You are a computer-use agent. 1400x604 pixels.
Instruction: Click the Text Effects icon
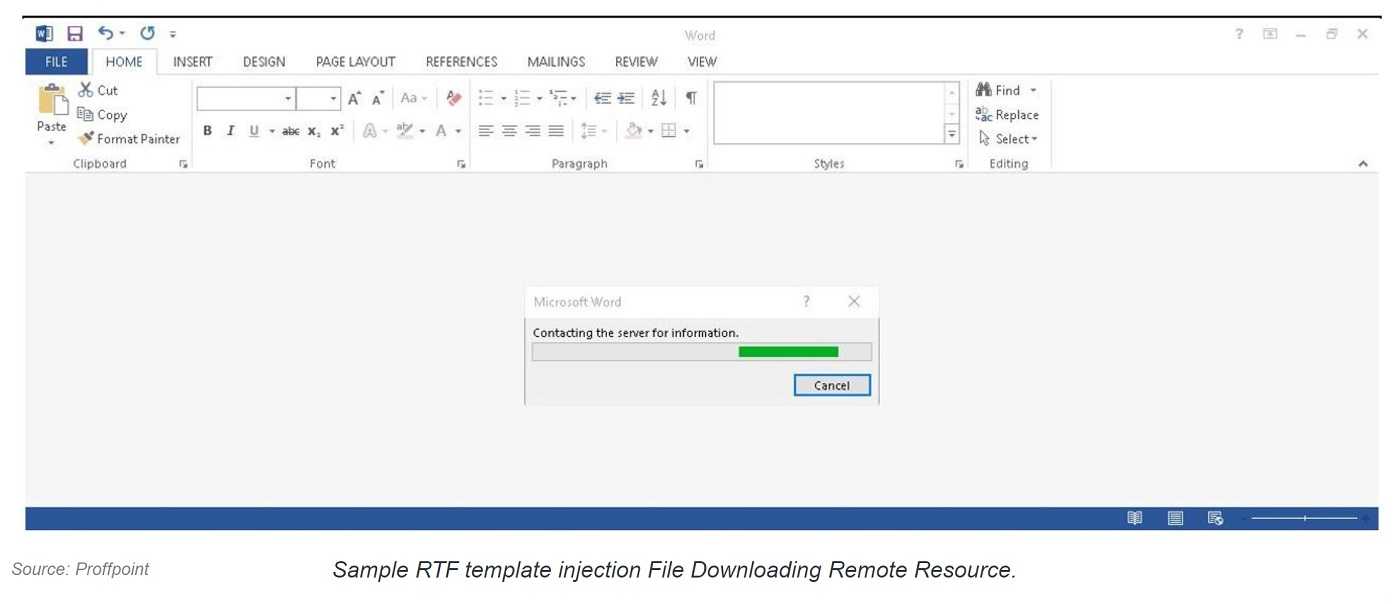[x=369, y=131]
